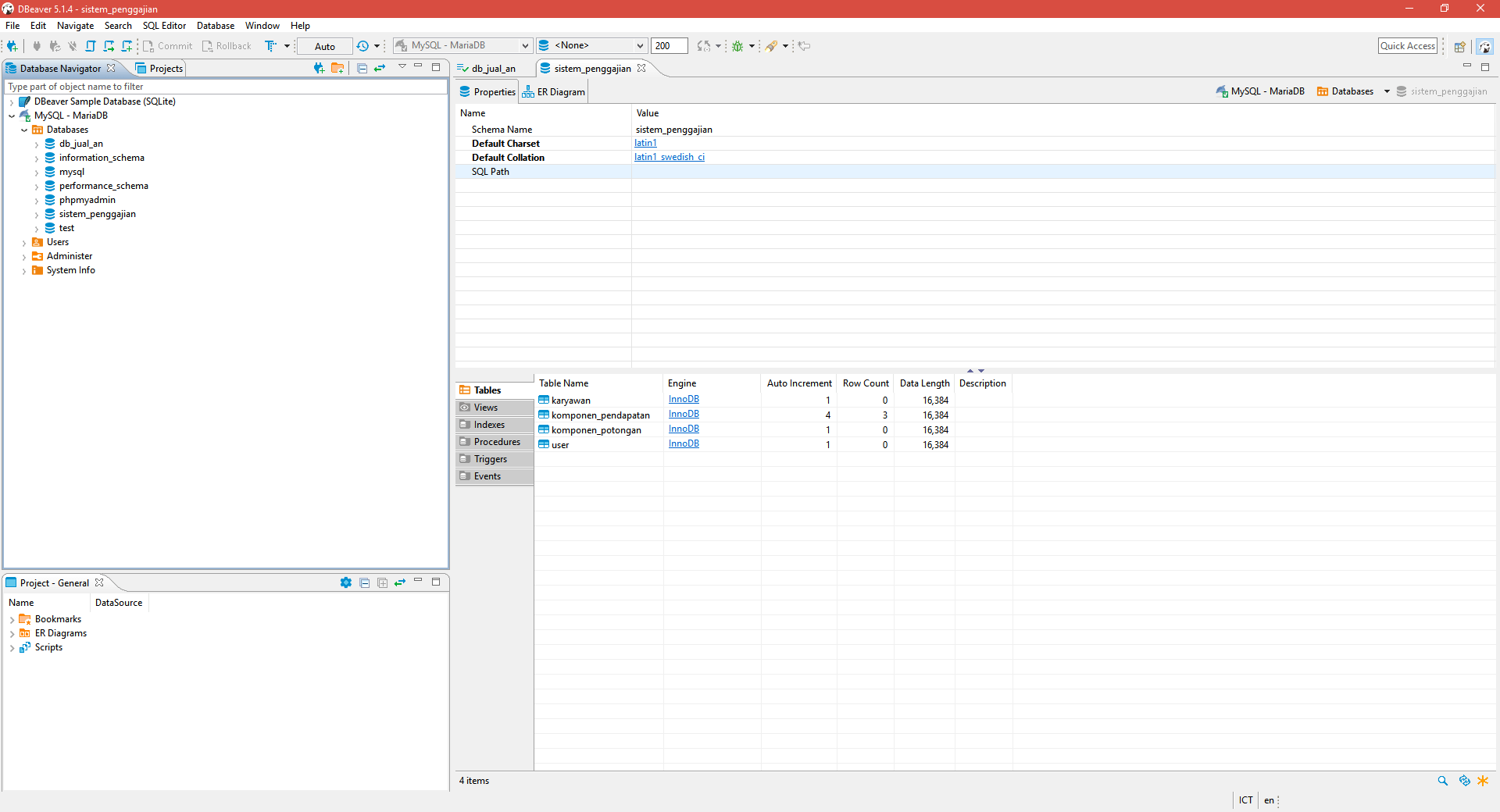Switch to the ER Diagram tab
Viewport: 1500px width, 812px height.
(x=554, y=92)
